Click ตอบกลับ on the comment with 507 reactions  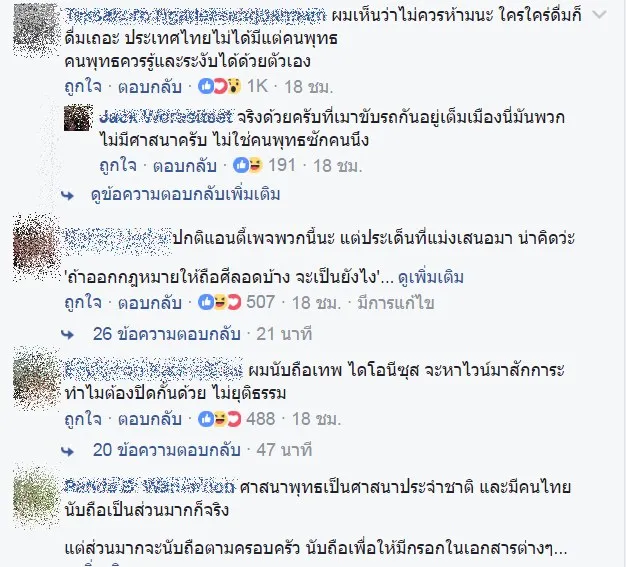[x=150, y=302]
